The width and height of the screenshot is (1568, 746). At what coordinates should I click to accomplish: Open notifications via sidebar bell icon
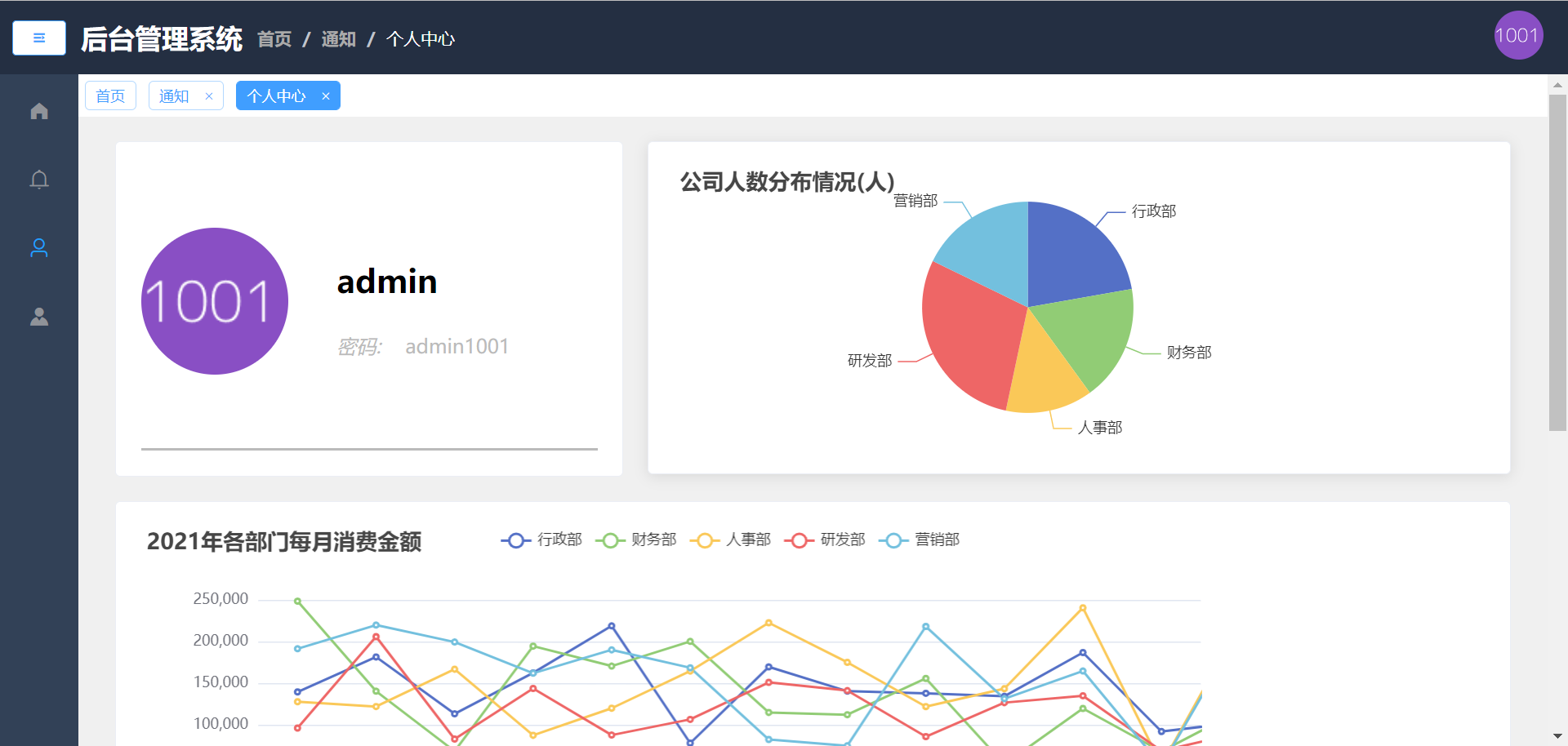[39, 180]
